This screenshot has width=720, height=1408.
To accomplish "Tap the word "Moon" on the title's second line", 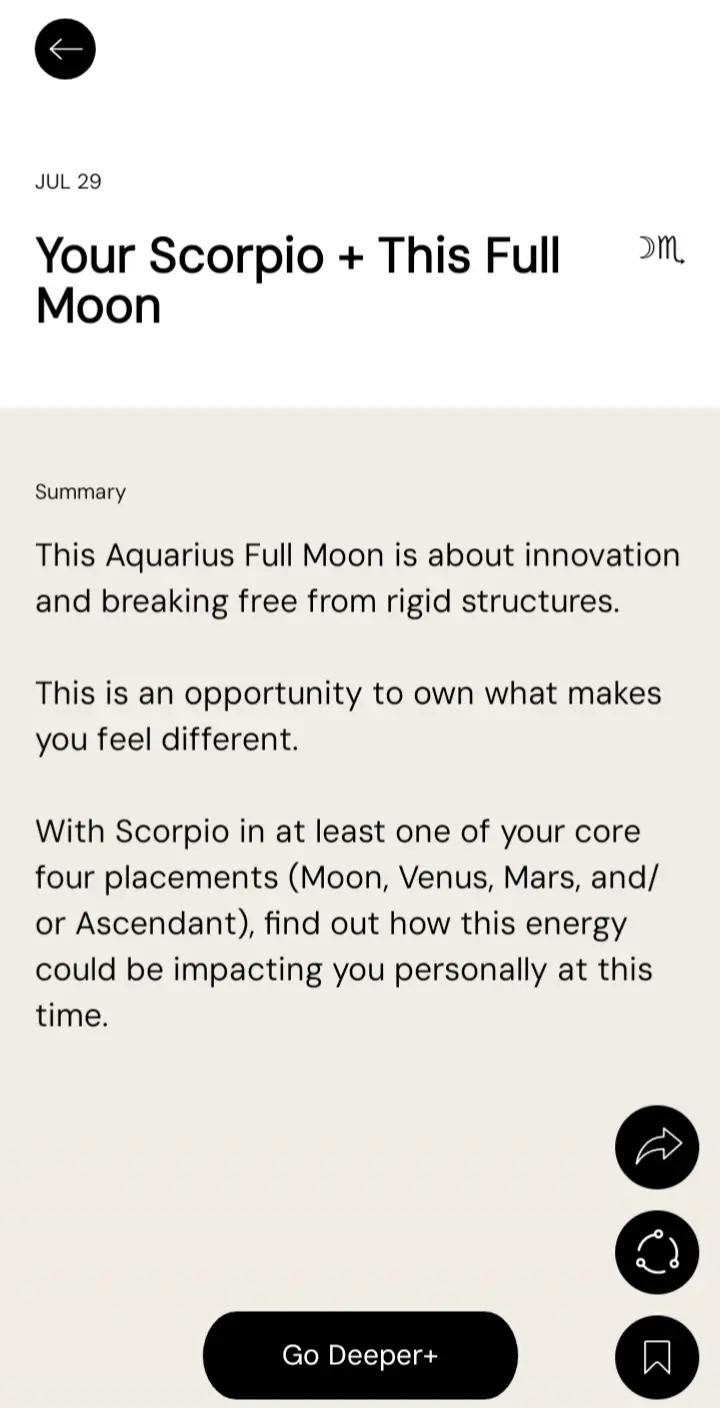I will point(98,306).
